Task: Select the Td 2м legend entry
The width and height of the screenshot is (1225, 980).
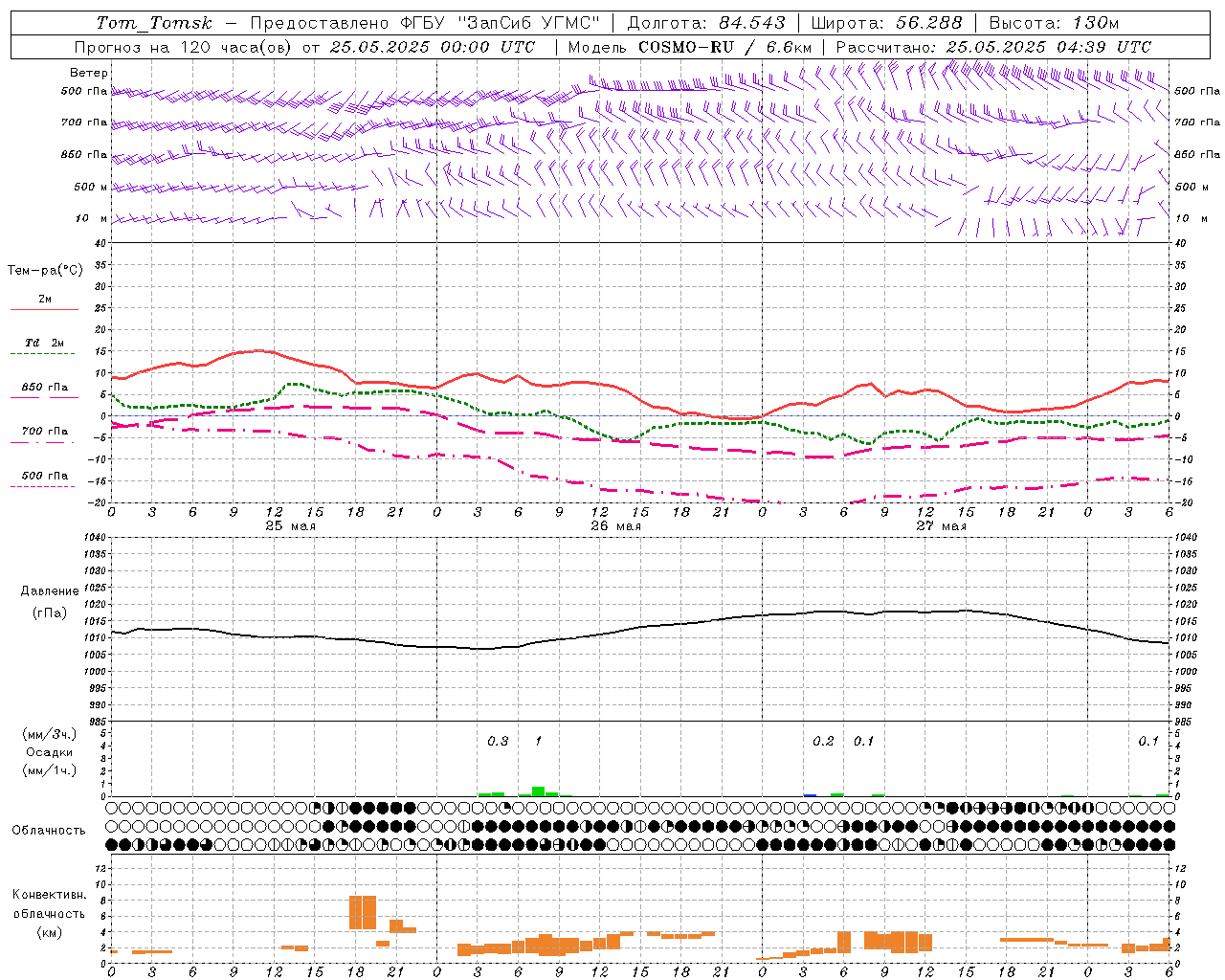Action: (44, 343)
